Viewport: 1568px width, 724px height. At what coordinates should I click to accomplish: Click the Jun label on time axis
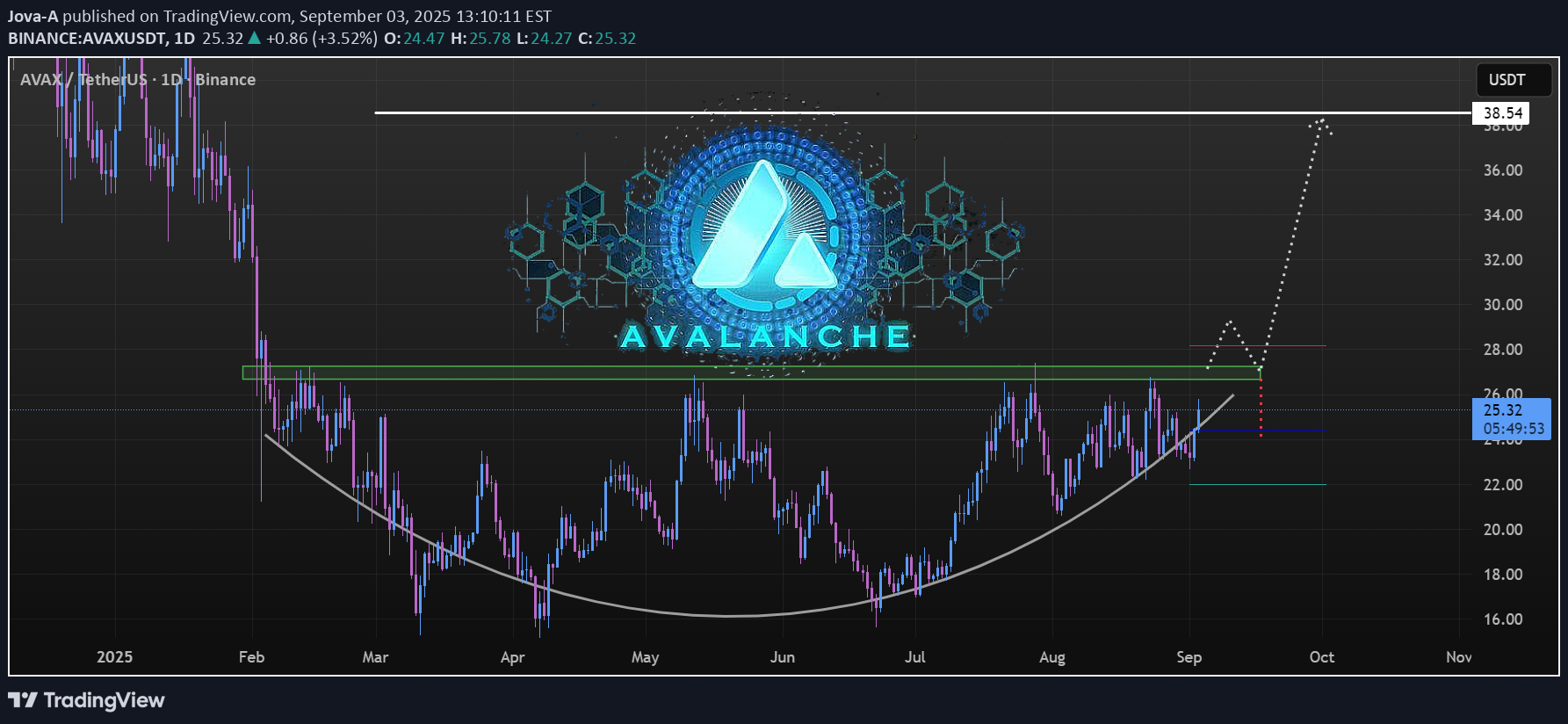pos(782,657)
